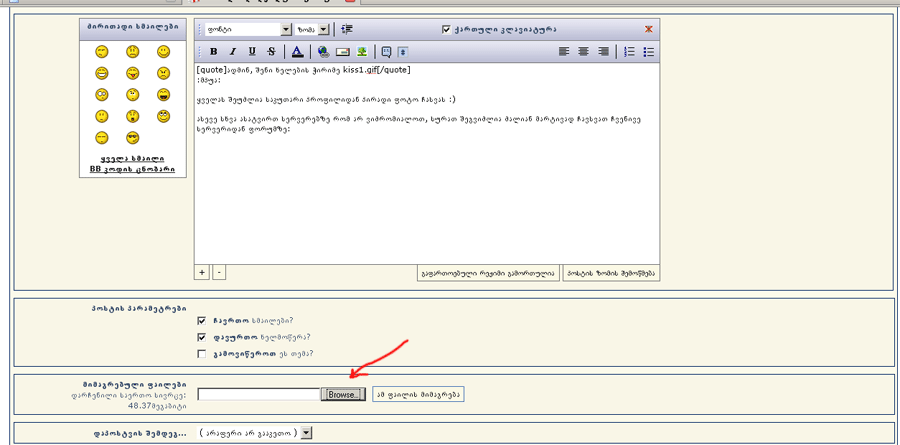This screenshot has height=445, width=900.
Task: Enable the subscribe to topic checkbox
Action: (202, 353)
